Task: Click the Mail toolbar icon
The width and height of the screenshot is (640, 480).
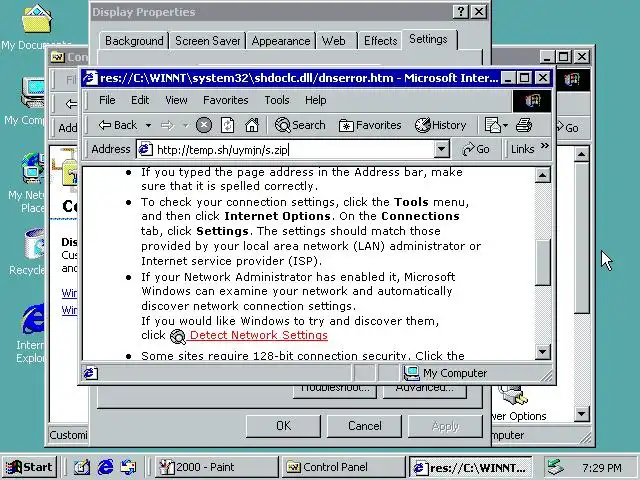Action: pos(492,125)
